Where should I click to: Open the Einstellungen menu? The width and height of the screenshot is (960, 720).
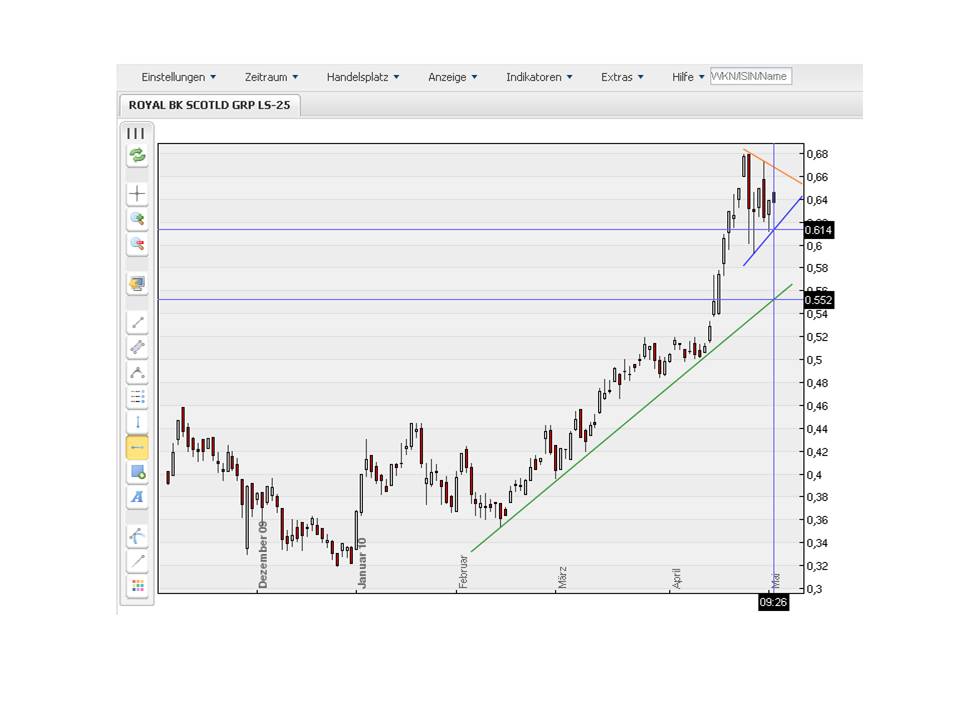(175, 76)
